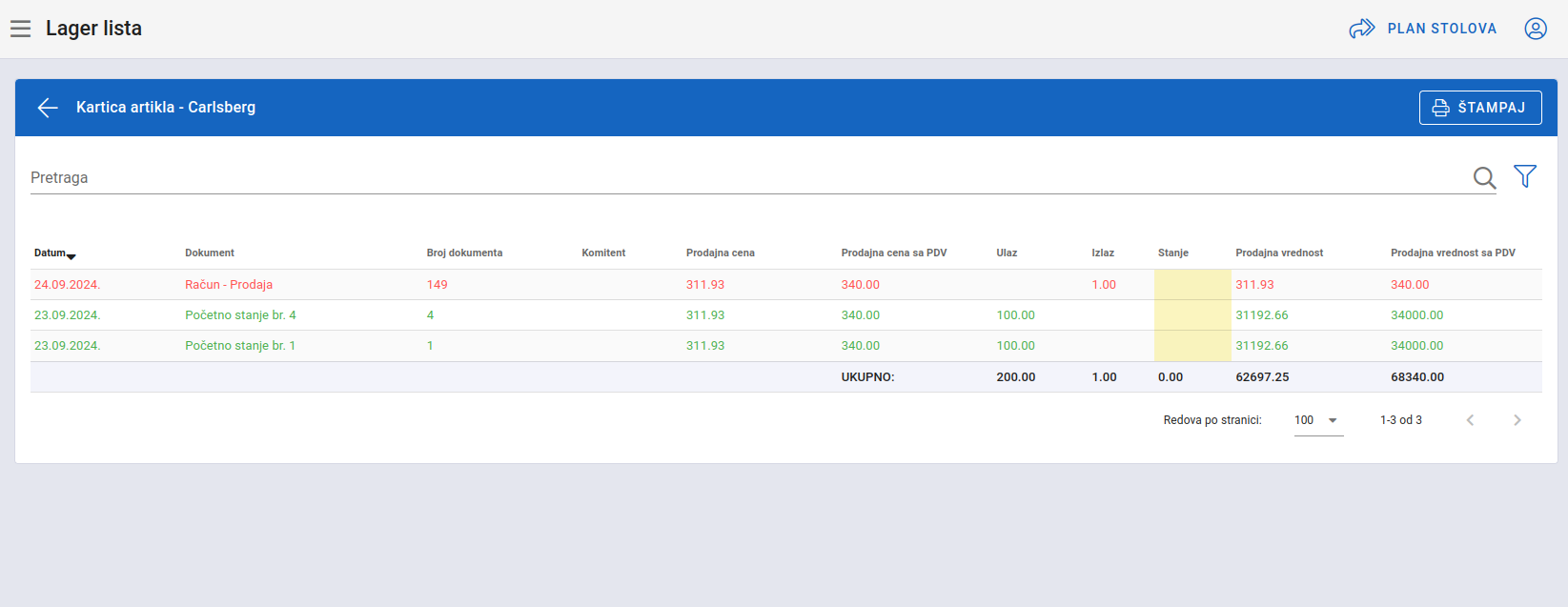Click total Ulaz value 200.00

(x=1016, y=377)
